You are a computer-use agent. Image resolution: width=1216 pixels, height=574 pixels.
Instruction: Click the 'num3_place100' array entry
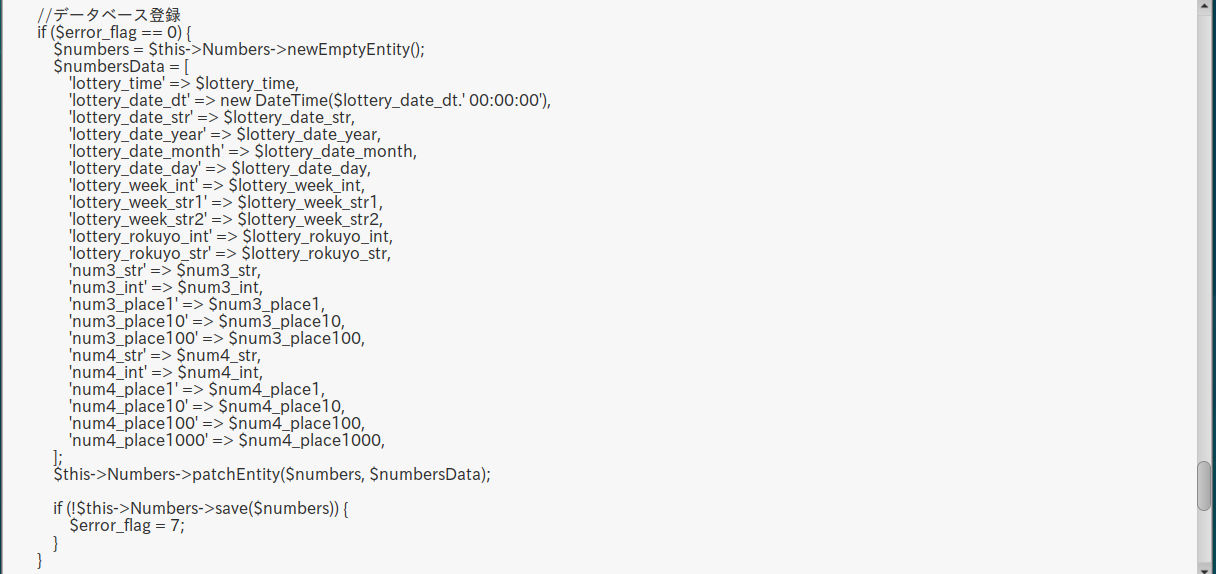pos(217,338)
